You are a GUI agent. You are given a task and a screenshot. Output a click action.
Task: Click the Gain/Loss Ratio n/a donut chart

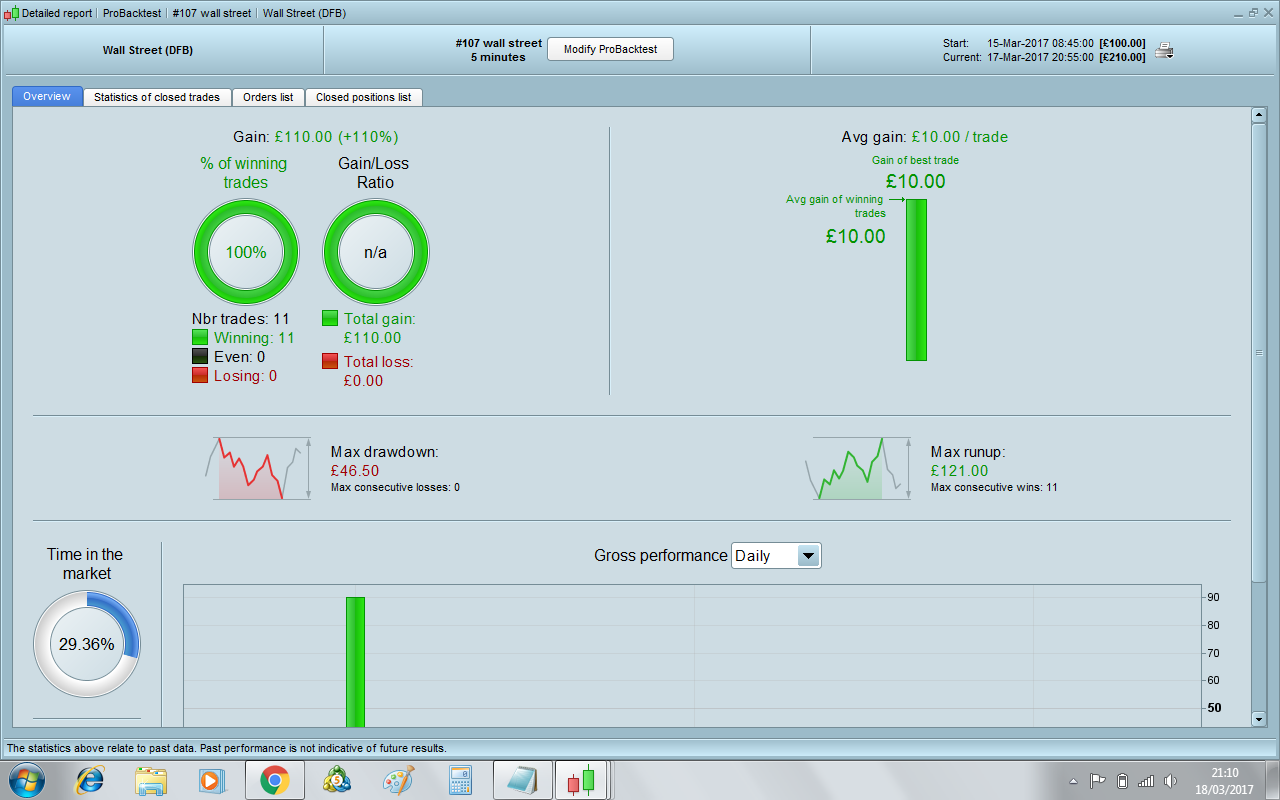pyautogui.click(x=375, y=252)
